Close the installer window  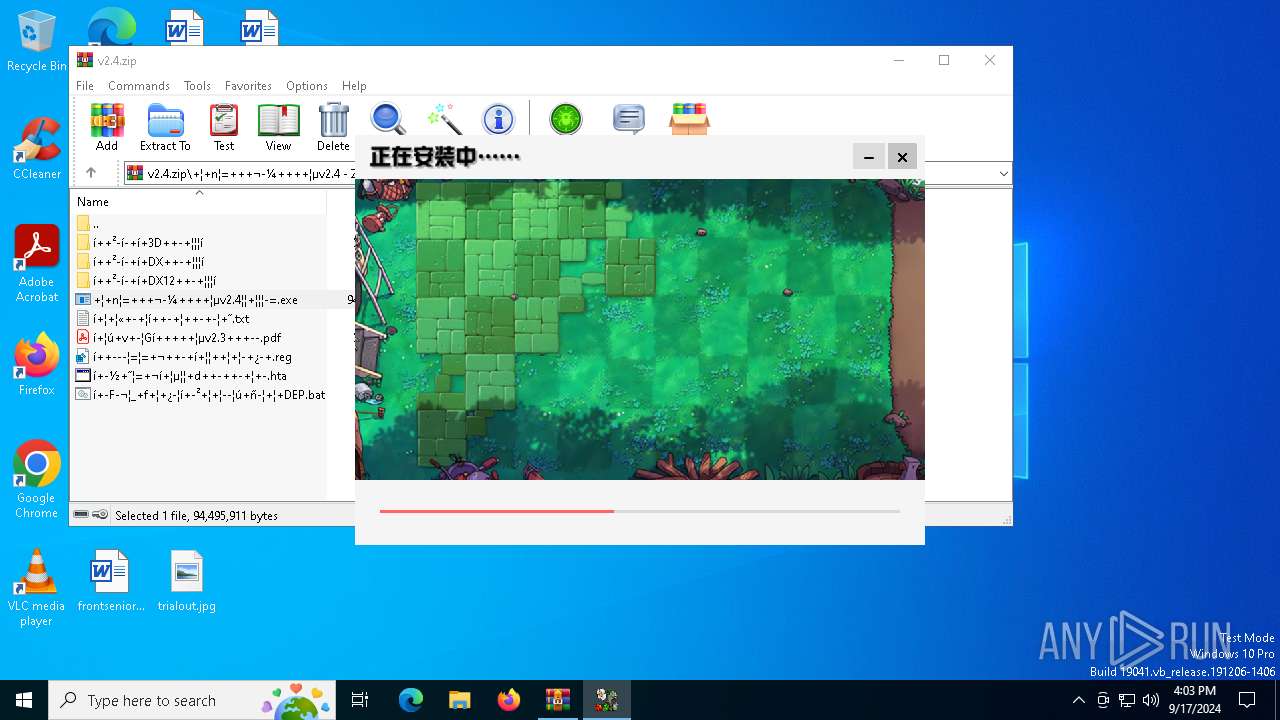(x=902, y=157)
